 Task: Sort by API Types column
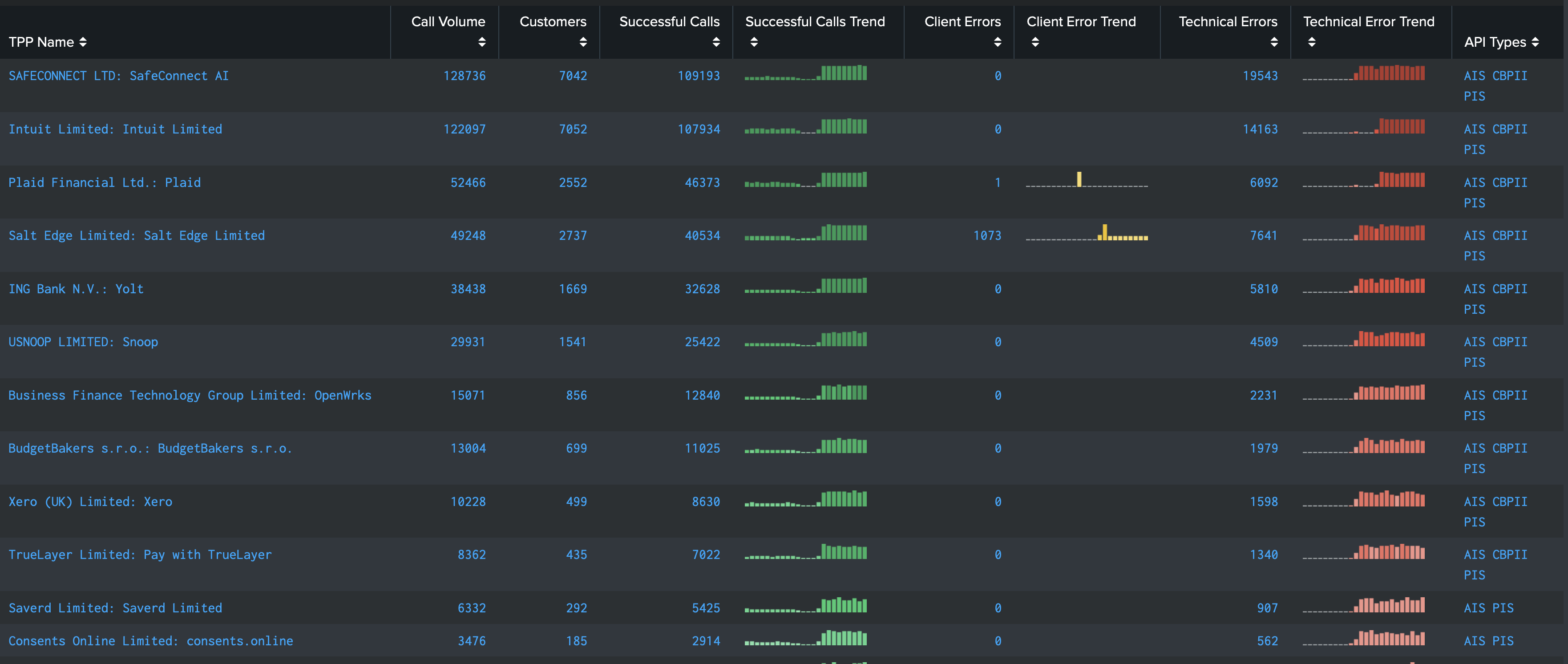pyautogui.click(x=1535, y=42)
